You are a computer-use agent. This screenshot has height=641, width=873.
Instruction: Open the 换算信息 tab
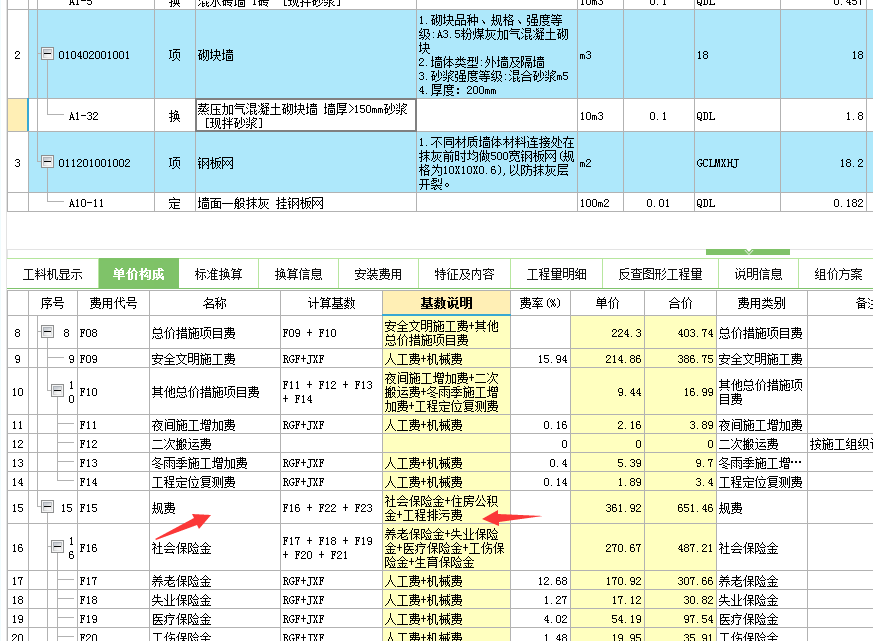[298, 274]
